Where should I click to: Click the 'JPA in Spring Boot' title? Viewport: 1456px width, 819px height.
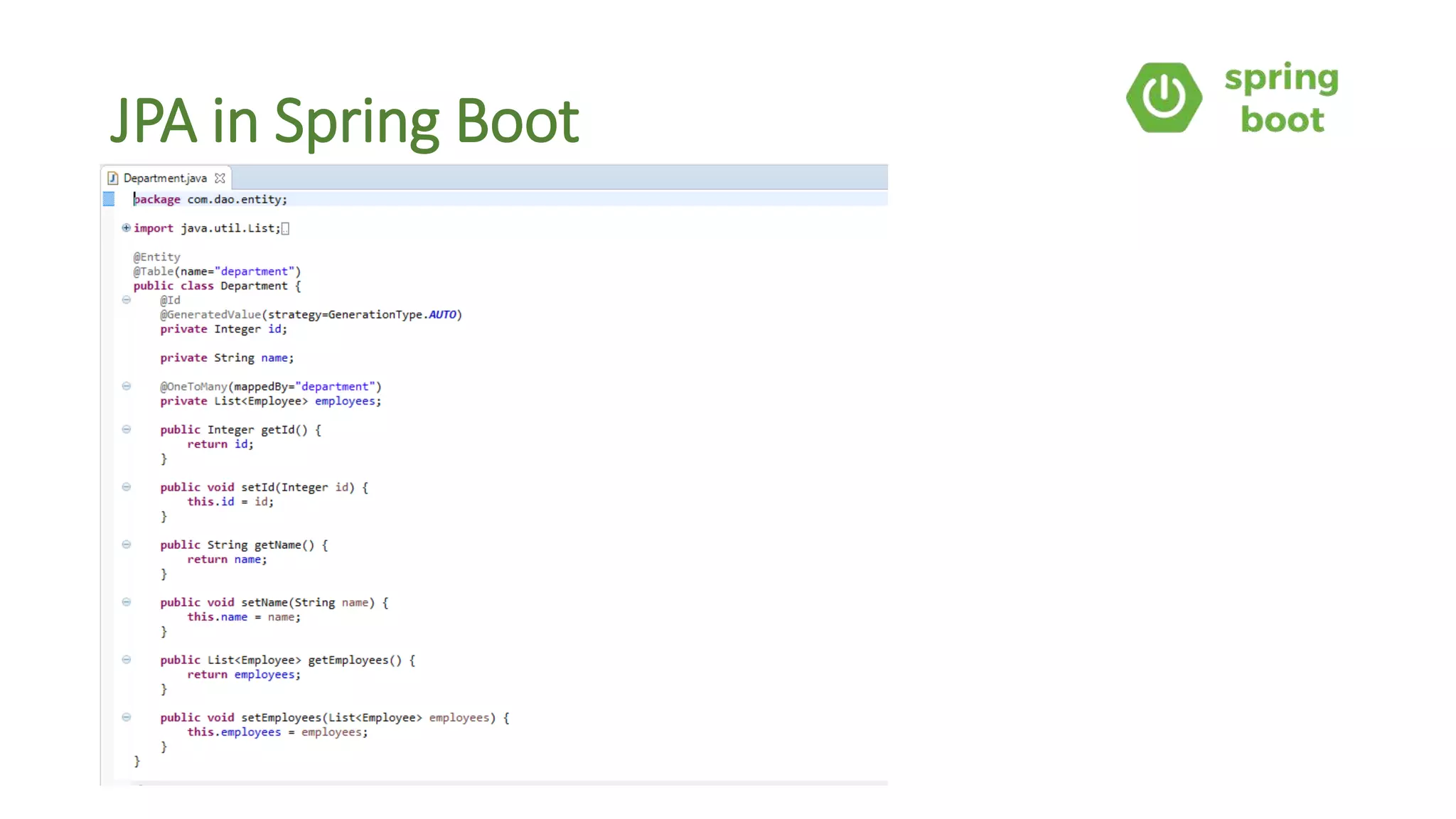pyautogui.click(x=345, y=121)
